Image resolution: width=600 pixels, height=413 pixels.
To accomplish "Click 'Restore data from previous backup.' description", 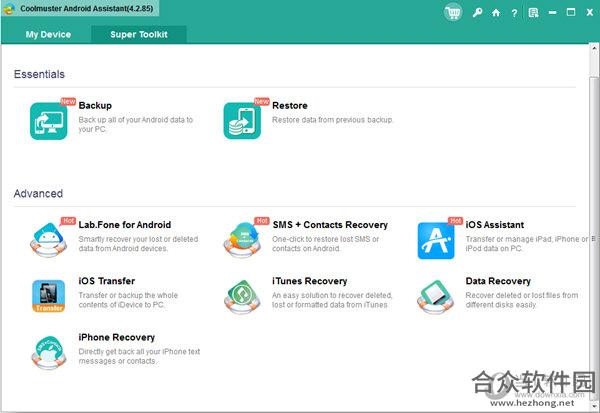I will [333, 120].
